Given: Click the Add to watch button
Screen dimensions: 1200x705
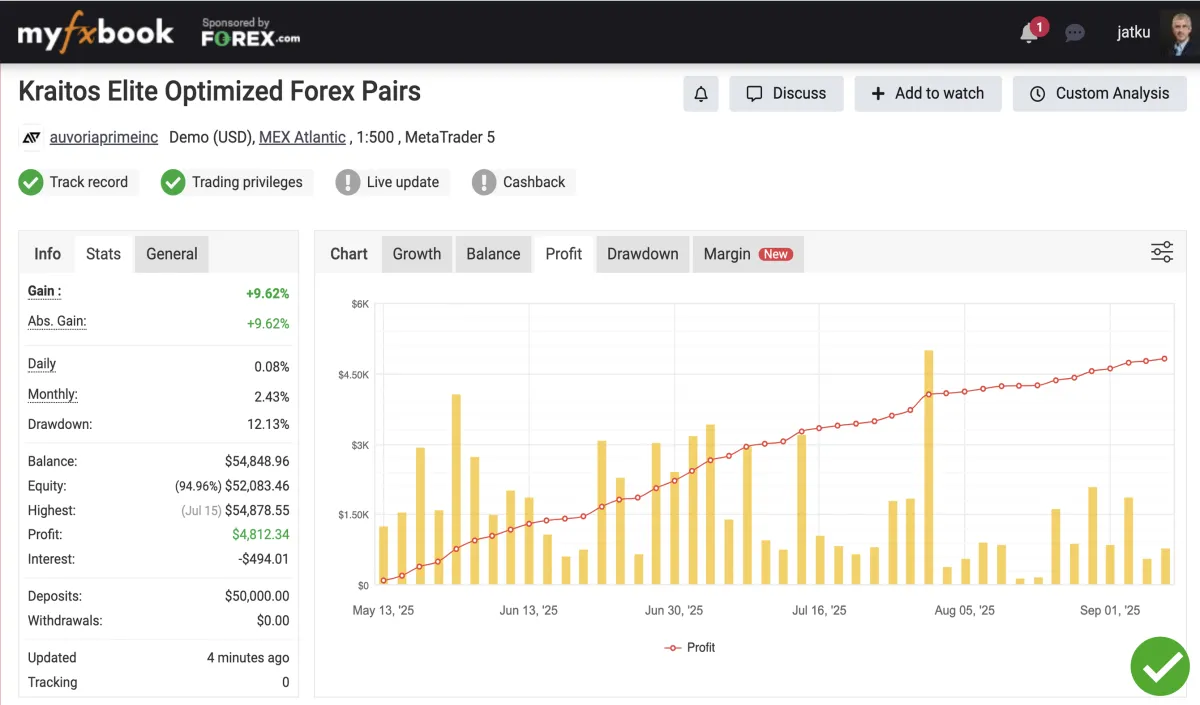Looking at the screenshot, I should tap(927, 94).
